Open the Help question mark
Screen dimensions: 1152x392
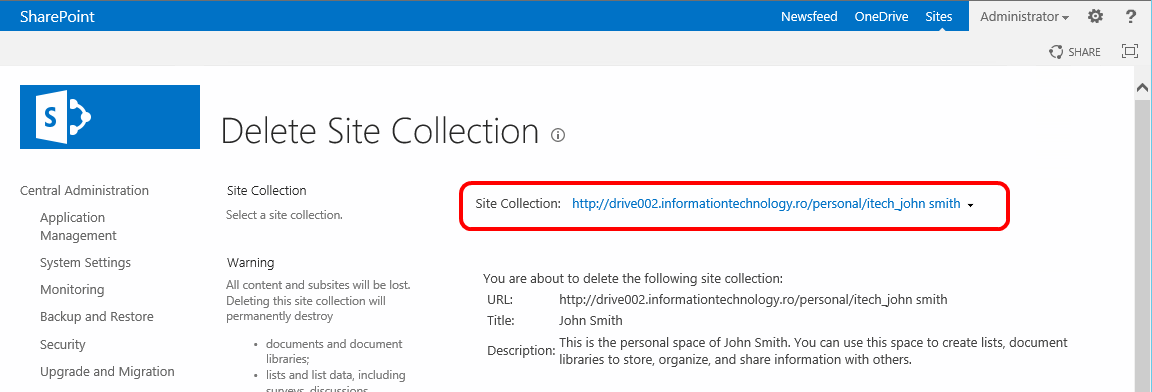pos(1131,16)
